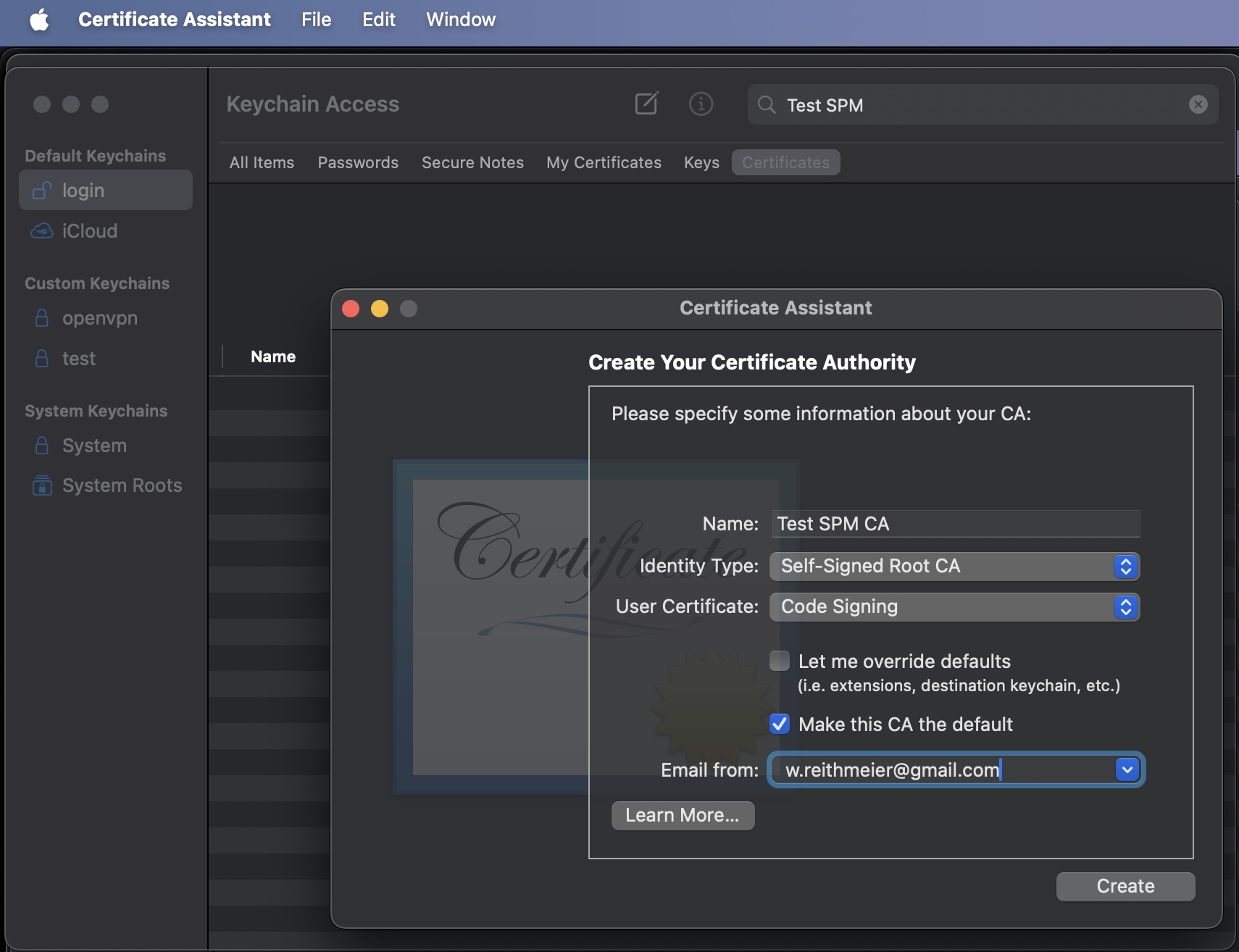The height and width of the screenshot is (952, 1239).
Task: Click the Create button
Action: click(1125, 886)
